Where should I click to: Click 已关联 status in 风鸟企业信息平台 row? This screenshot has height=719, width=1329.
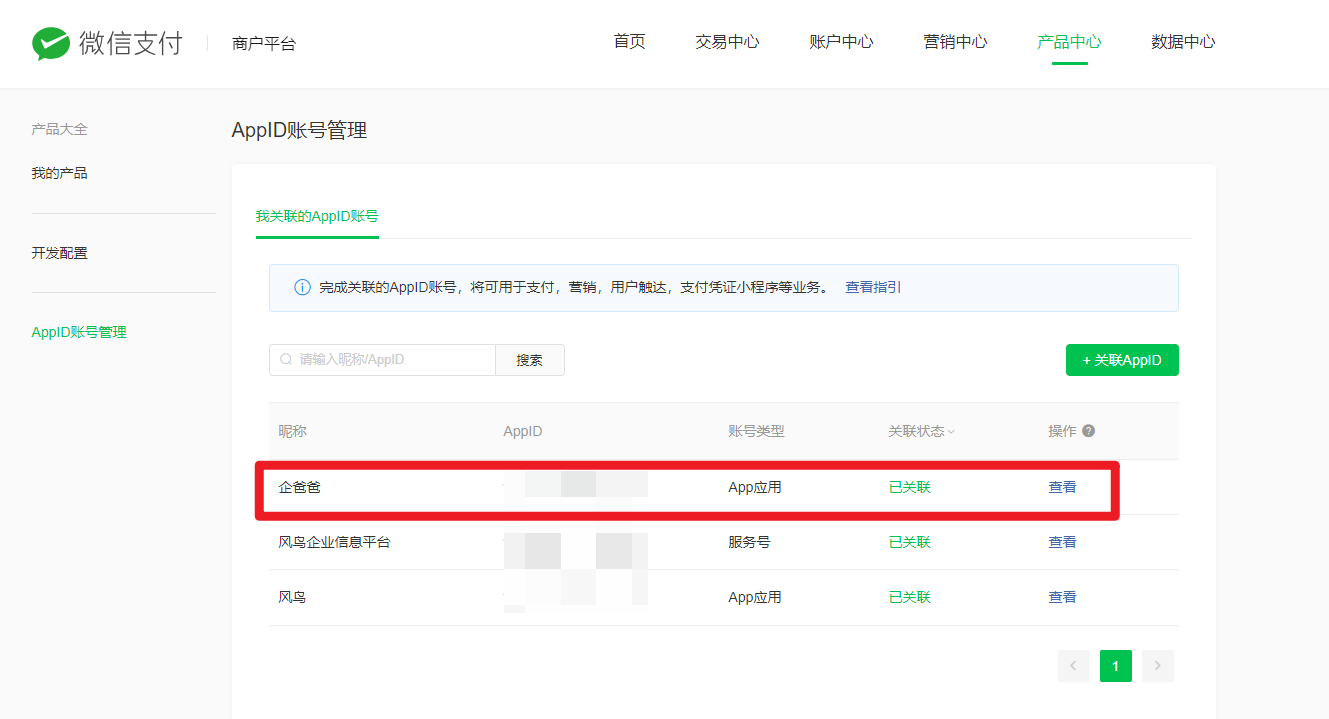(910, 542)
